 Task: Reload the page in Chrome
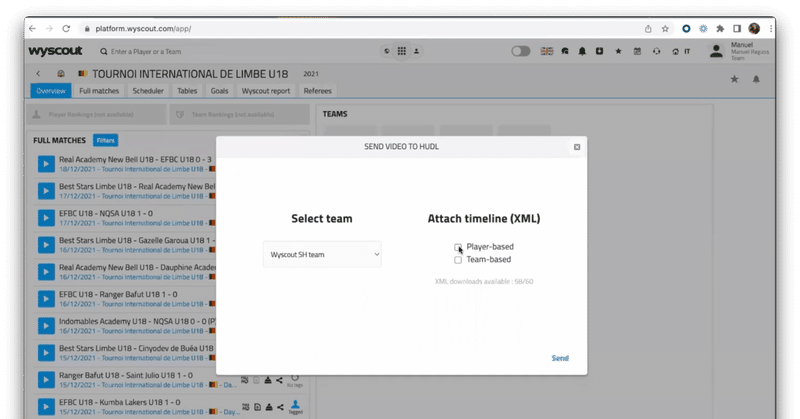coord(66,29)
